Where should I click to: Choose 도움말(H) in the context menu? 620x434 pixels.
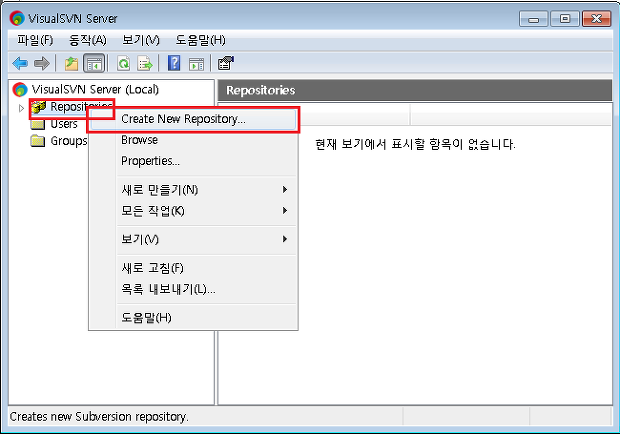[193, 317]
